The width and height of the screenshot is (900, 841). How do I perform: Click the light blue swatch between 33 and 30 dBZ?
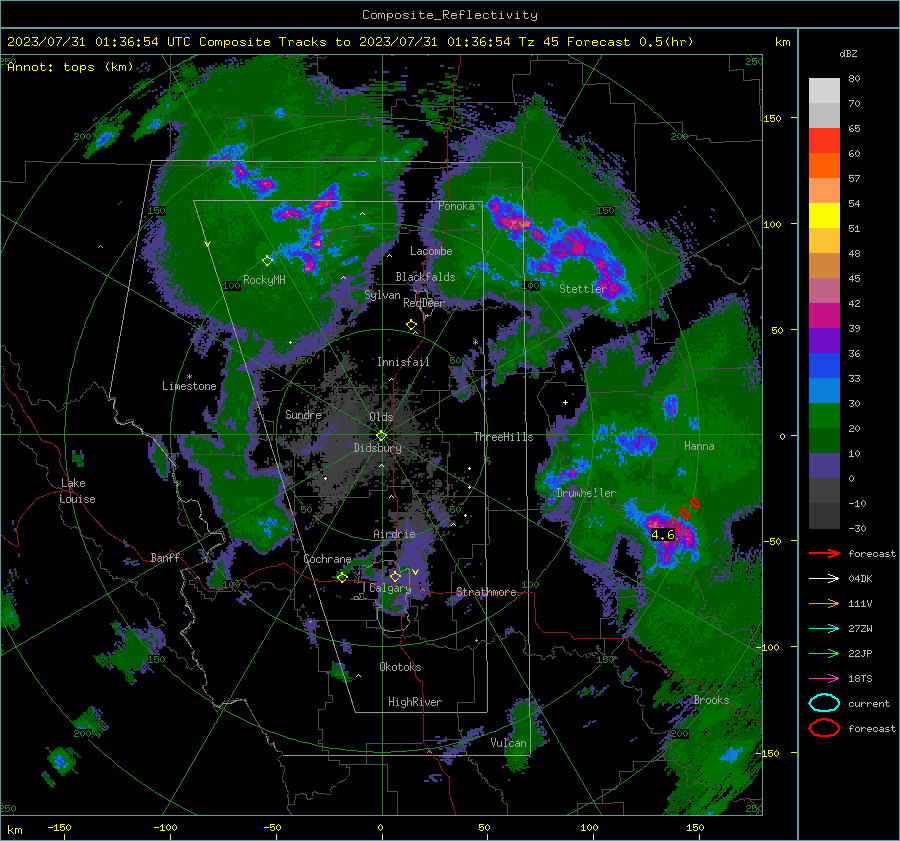pyautogui.click(x=824, y=391)
